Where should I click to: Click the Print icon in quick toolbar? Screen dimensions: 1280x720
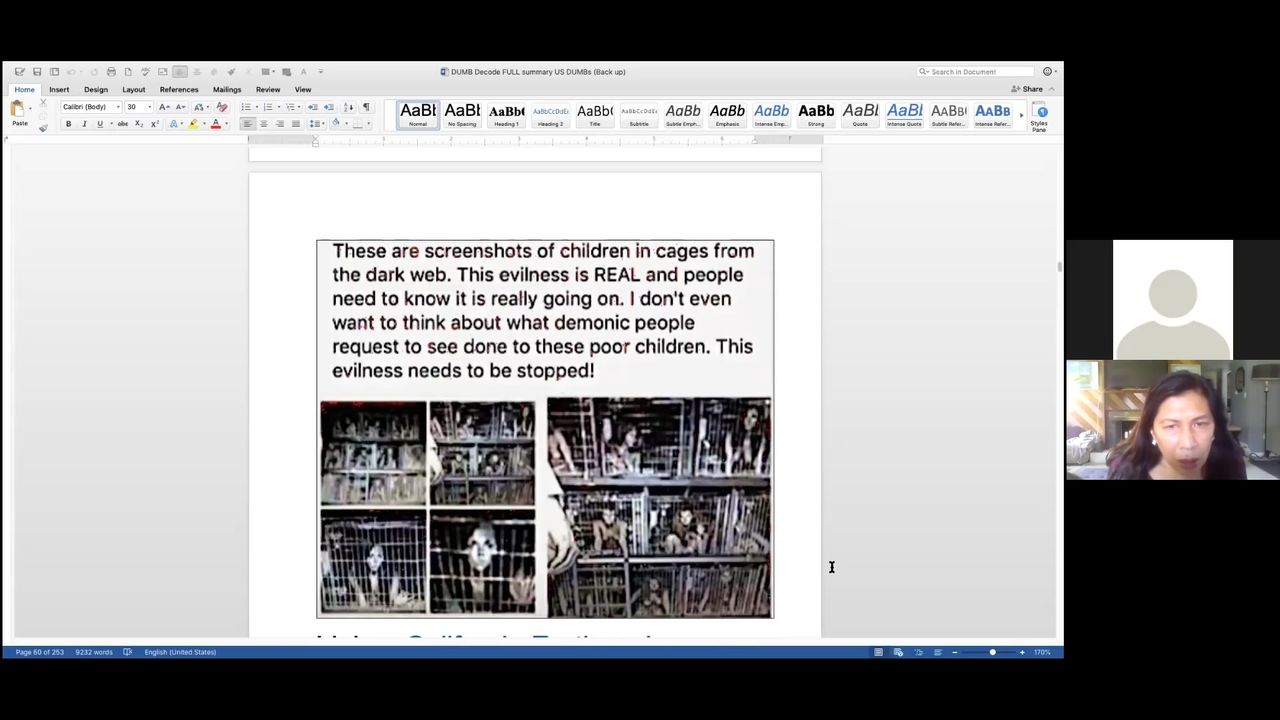[111, 72]
